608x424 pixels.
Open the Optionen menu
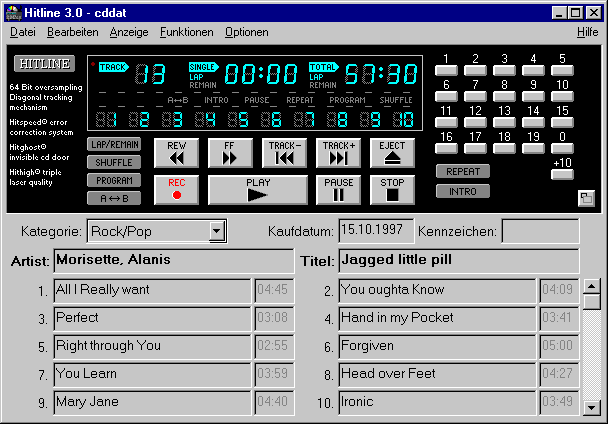pyautogui.click(x=247, y=32)
